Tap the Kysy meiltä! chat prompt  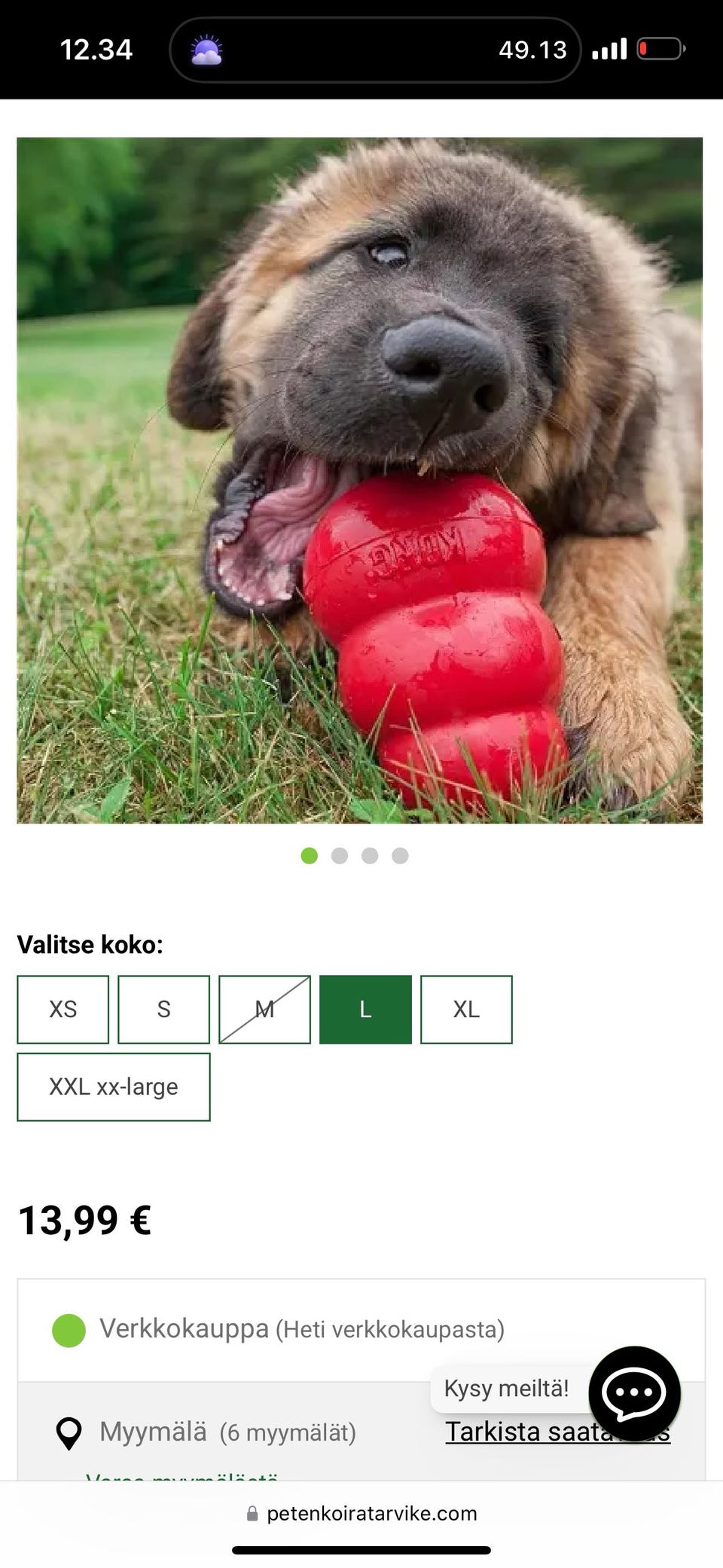point(506,1389)
